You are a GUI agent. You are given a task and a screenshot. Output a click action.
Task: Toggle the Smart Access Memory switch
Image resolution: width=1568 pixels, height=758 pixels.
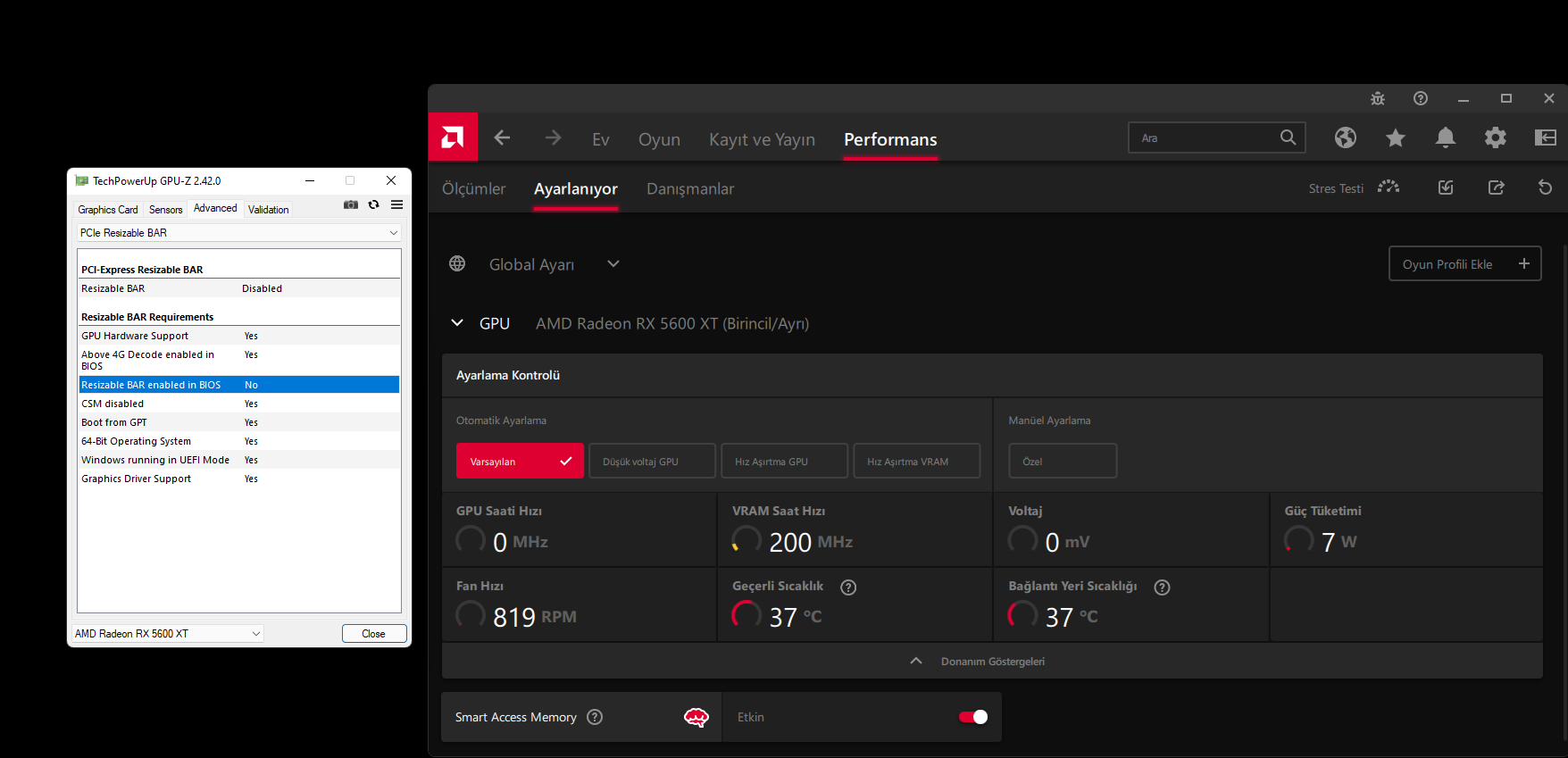tap(973, 717)
